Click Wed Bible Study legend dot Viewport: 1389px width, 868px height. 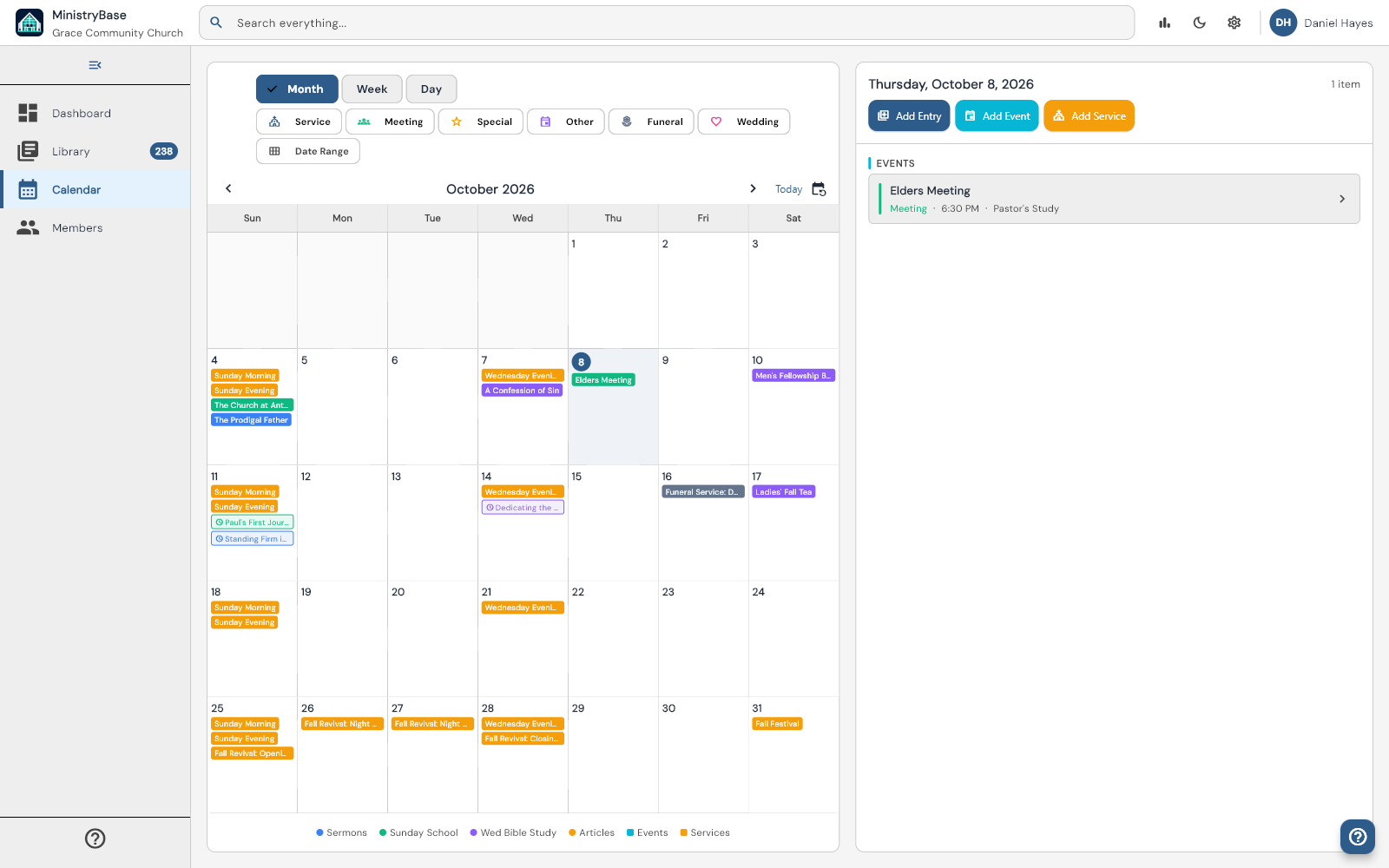click(x=474, y=832)
